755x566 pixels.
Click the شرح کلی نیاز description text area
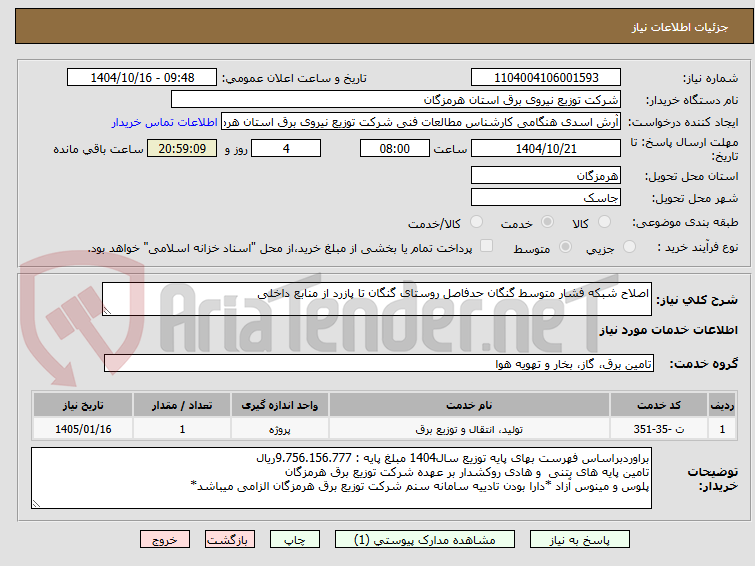click(x=377, y=299)
